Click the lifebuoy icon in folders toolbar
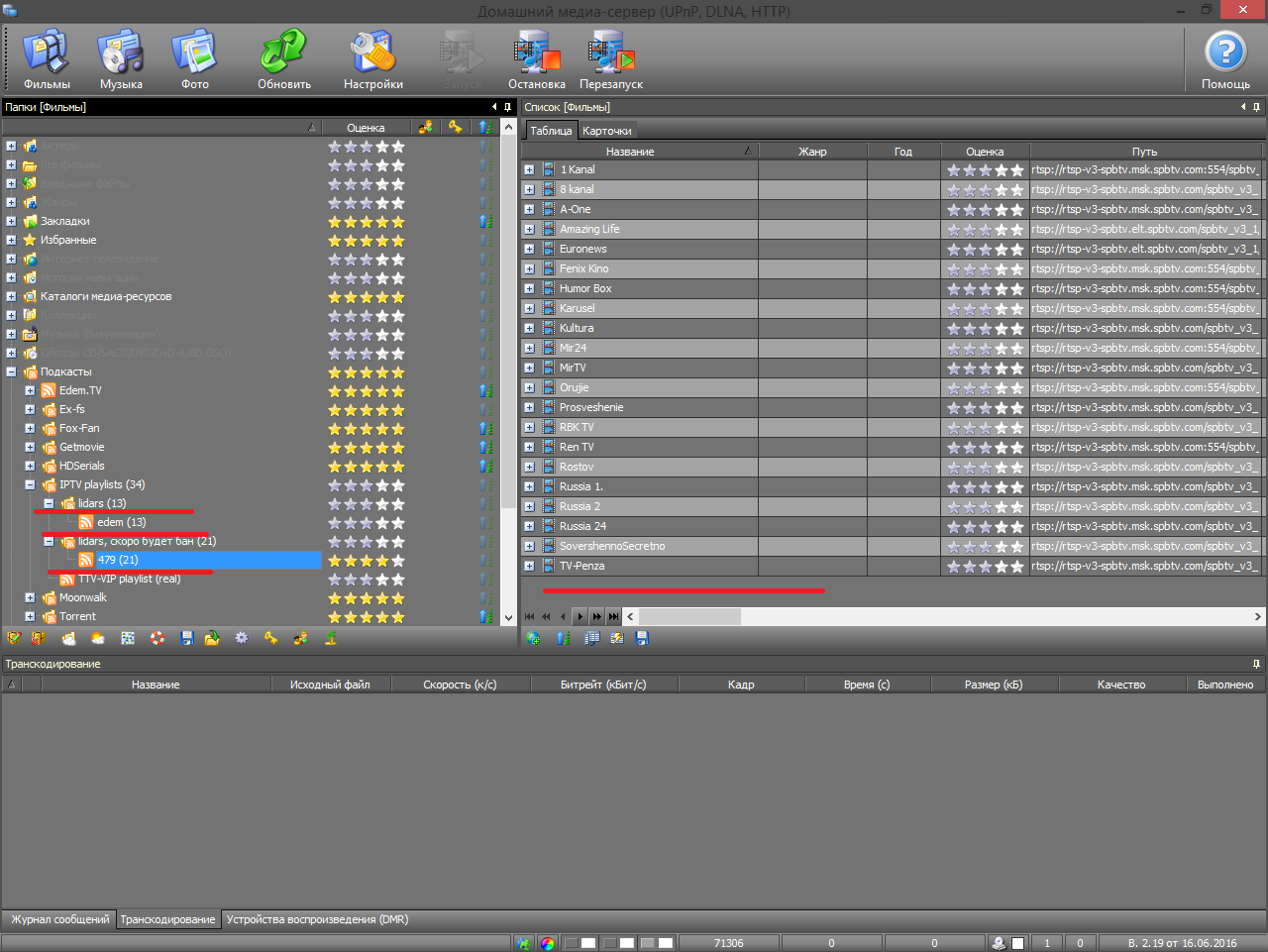The height and width of the screenshot is (952, 1268). click(x=158, y=639)
